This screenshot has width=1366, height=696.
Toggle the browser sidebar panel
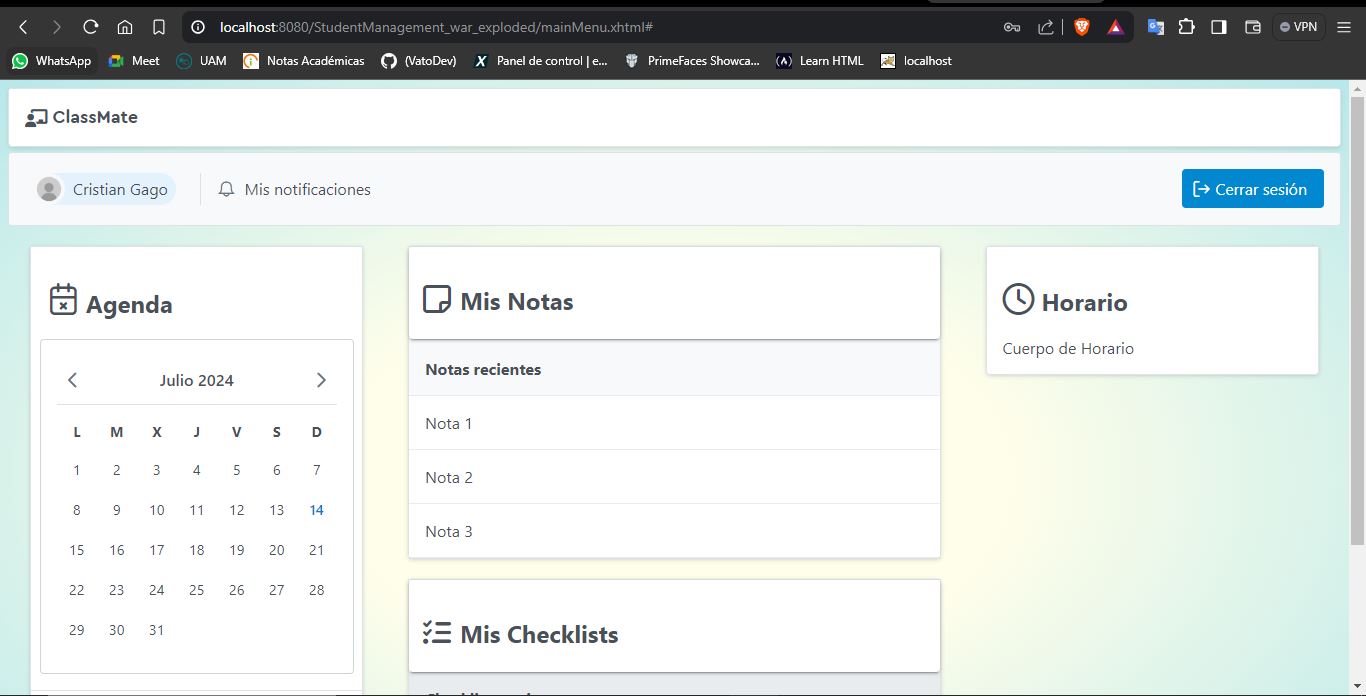pos(1219,27)
